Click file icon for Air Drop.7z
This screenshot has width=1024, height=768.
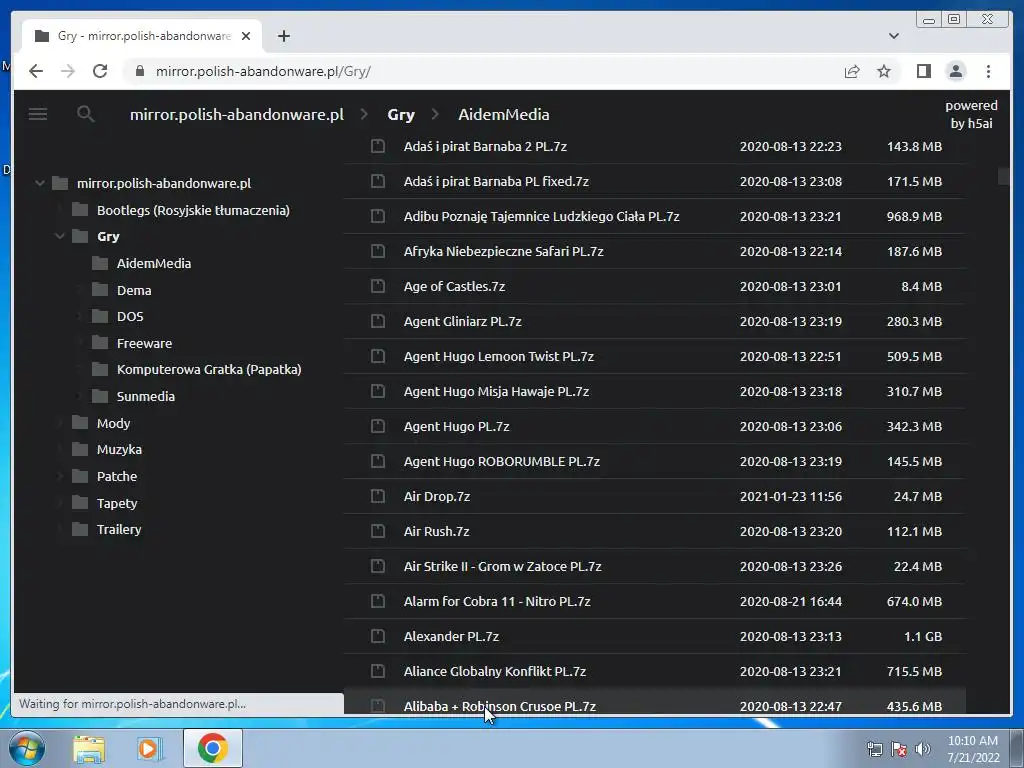377,496
